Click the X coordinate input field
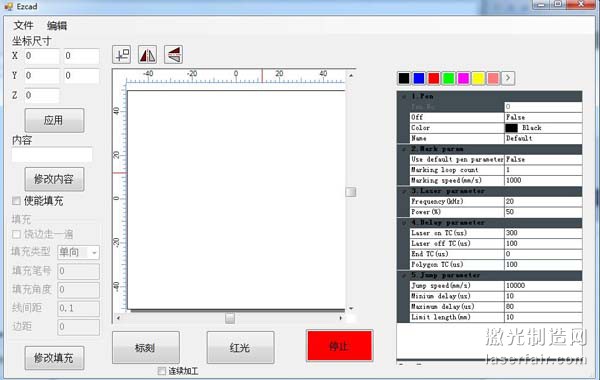This screenshot has height=380, width=600. click(42, 56)
